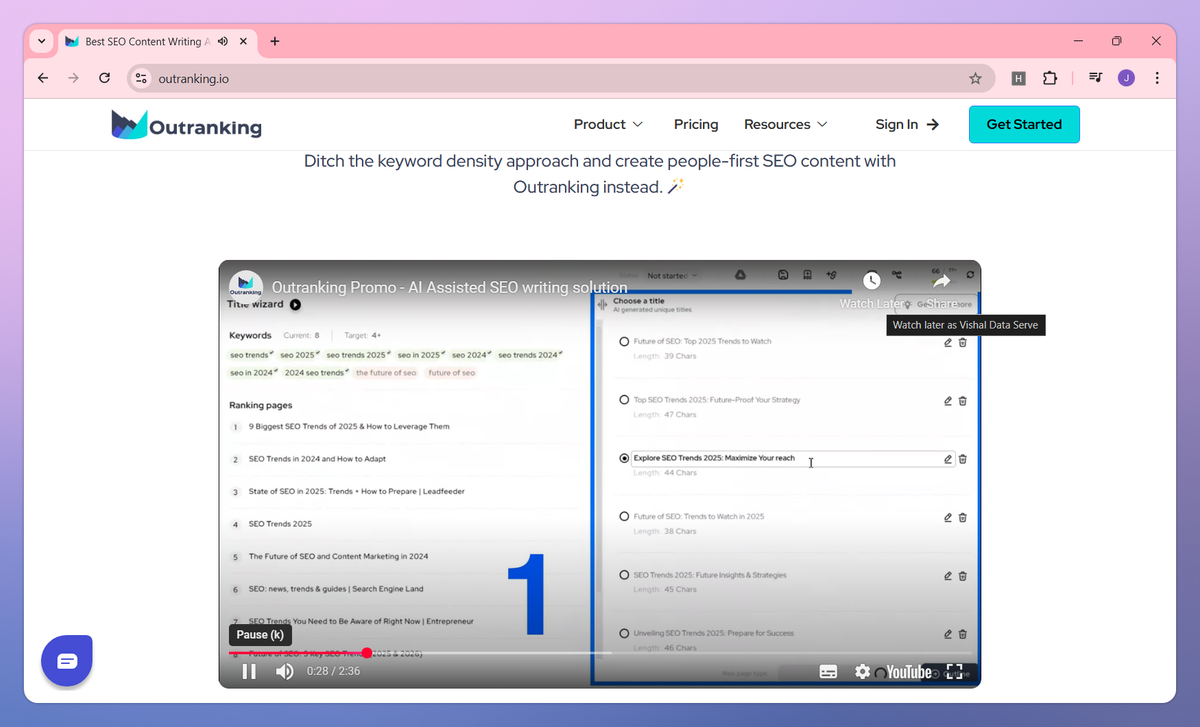Click the Google Drive icon in video toolbar
The width and height of the screenshot is (1200, 727).
[740, 275]
